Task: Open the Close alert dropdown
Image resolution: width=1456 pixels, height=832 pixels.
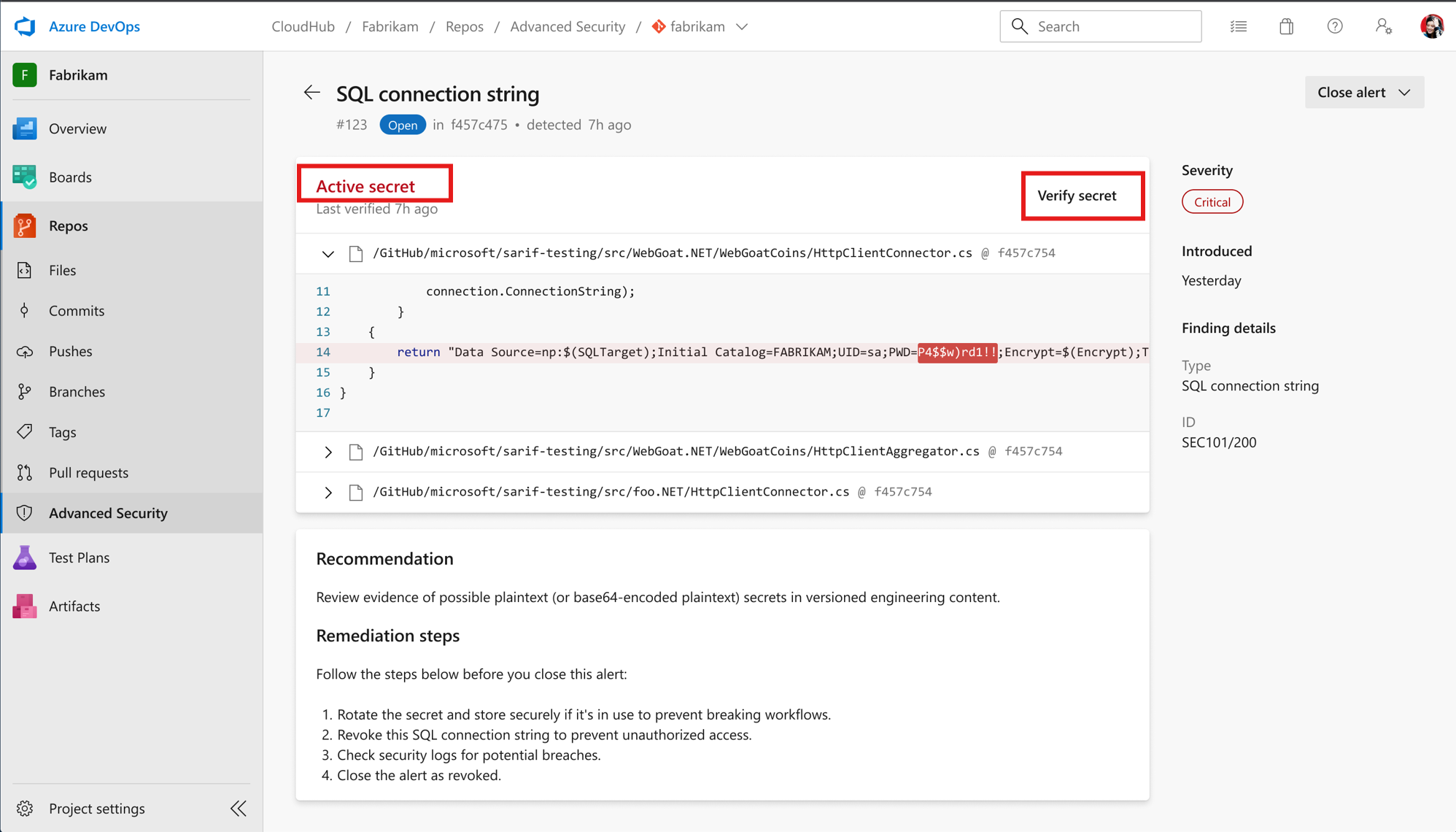Action: tap(1364, 92)
